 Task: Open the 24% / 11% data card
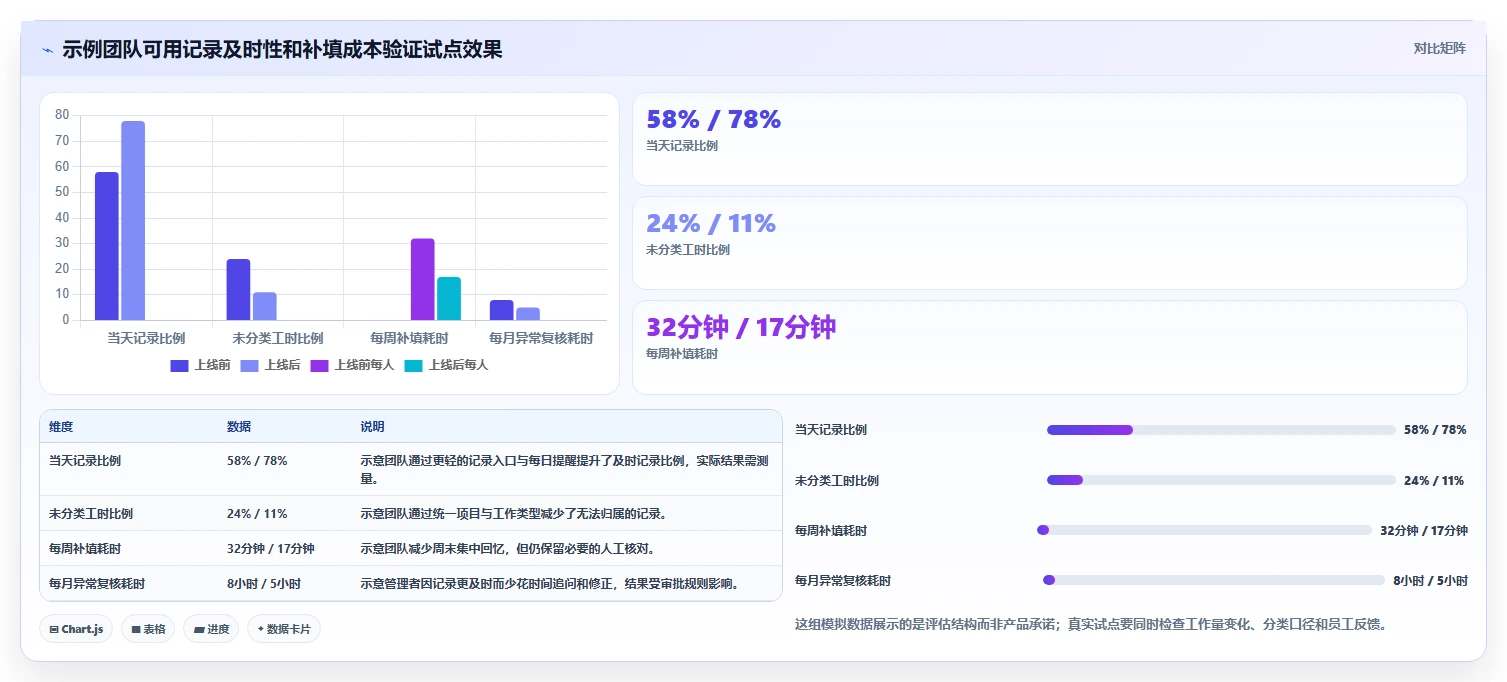click(1049, 243)
